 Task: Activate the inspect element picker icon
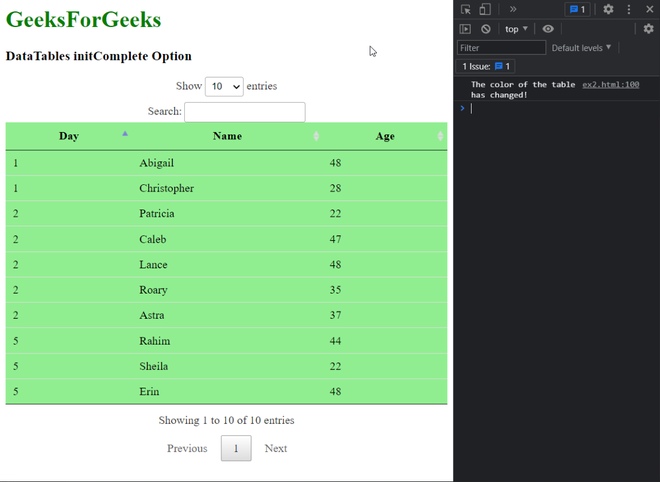tap(466, 9)
